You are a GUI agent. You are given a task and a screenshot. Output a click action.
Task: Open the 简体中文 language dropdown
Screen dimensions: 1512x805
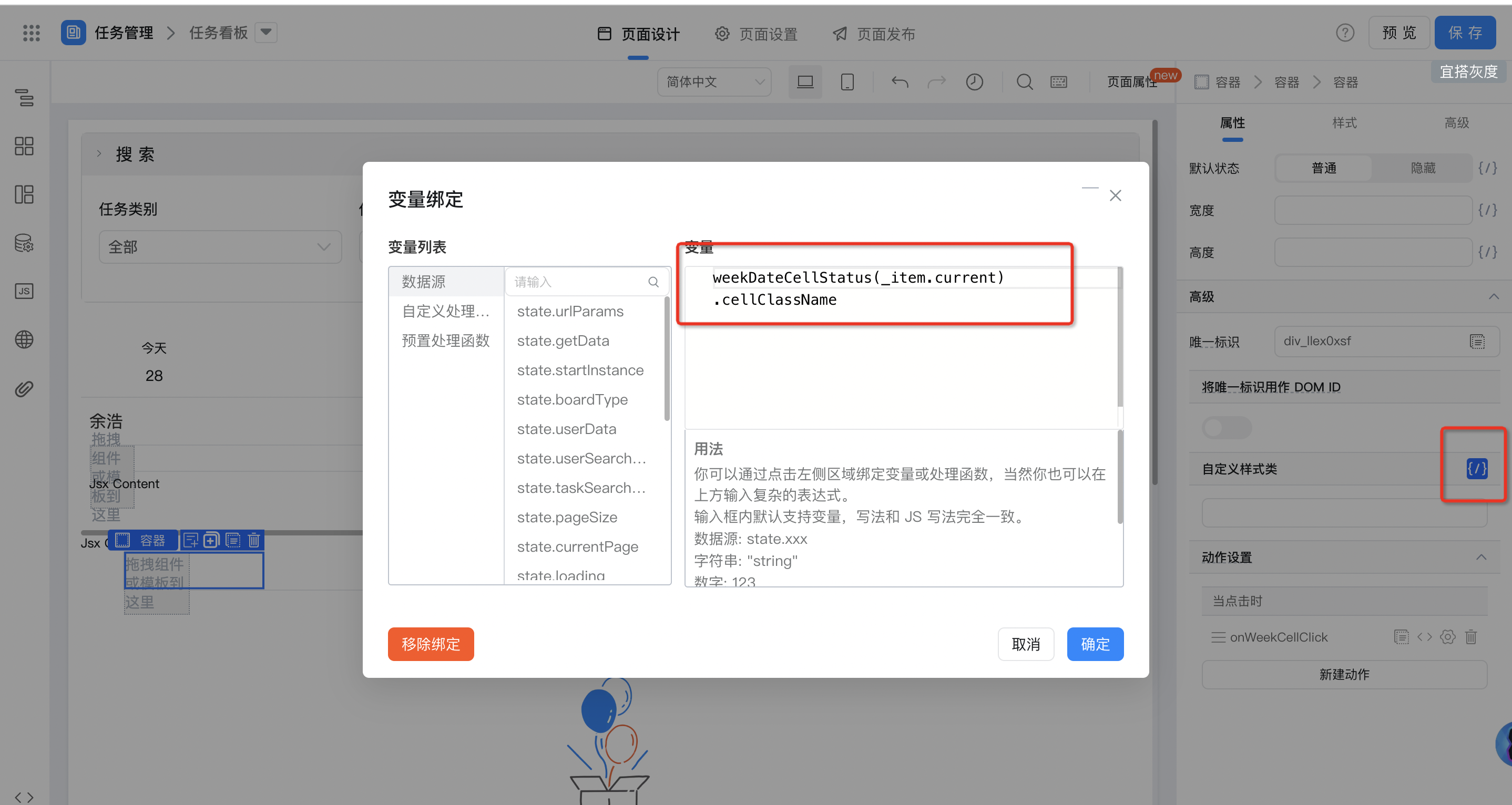pos(714,82)
